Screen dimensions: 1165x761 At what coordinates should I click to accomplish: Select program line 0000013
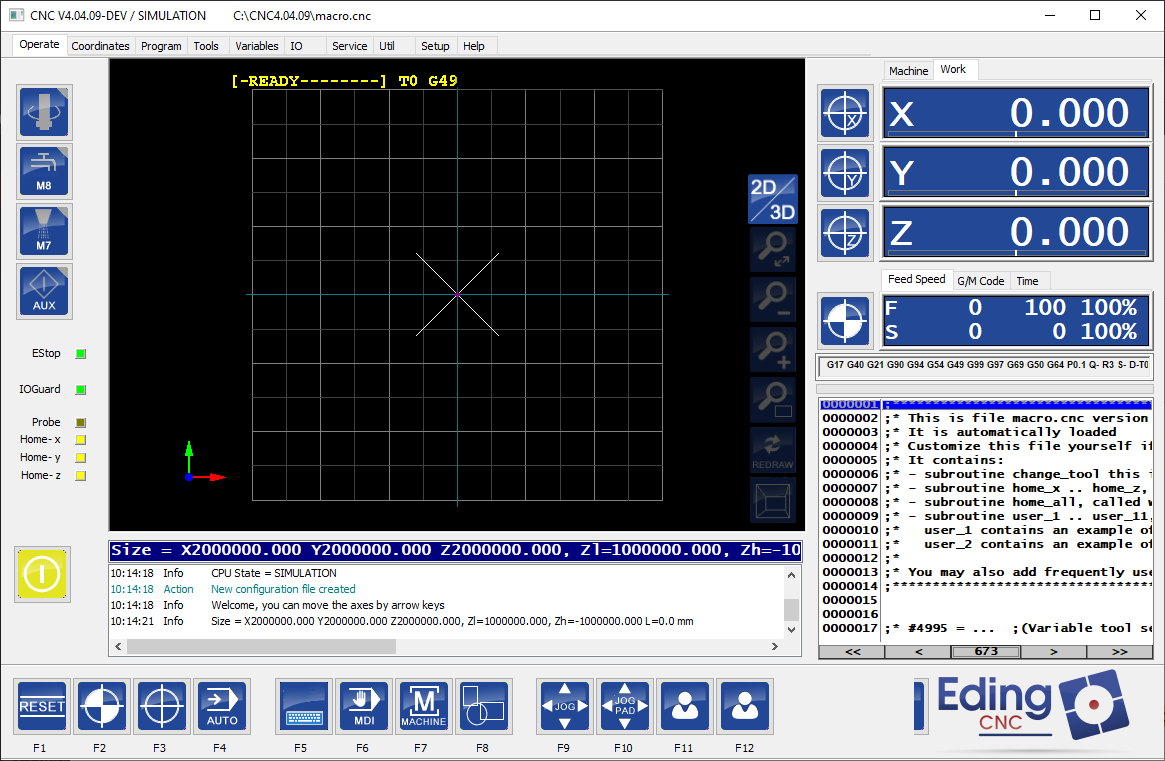(x=986, y=572)
